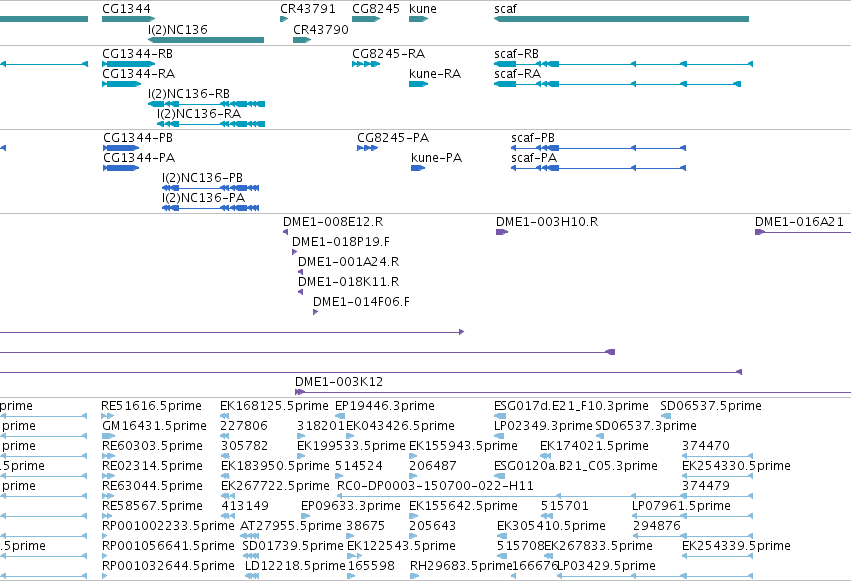Click the CG8245 gene label
The width and height of the screenshot is (851, 581).
(x=376, y=9)
